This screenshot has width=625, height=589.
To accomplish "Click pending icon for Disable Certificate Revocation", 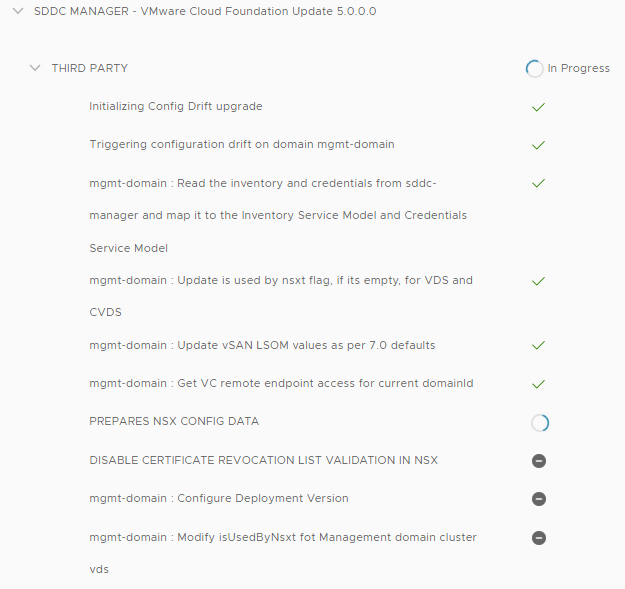I will click(539, 461).
